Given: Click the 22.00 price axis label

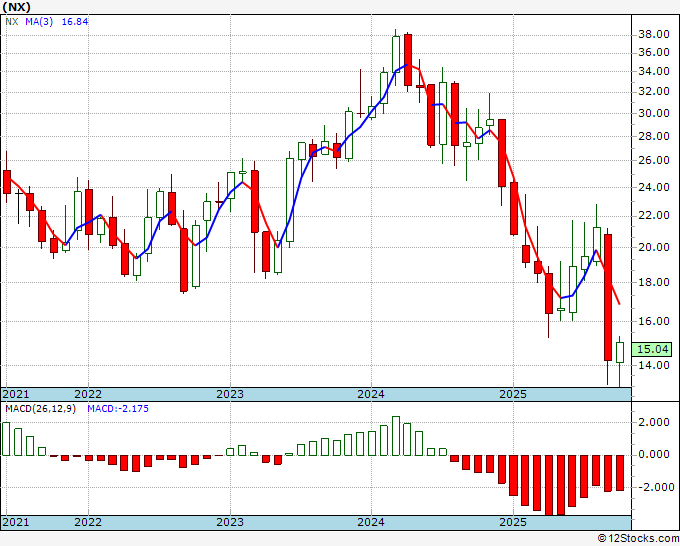Looking at the screenshot, I should coord(654,216).
